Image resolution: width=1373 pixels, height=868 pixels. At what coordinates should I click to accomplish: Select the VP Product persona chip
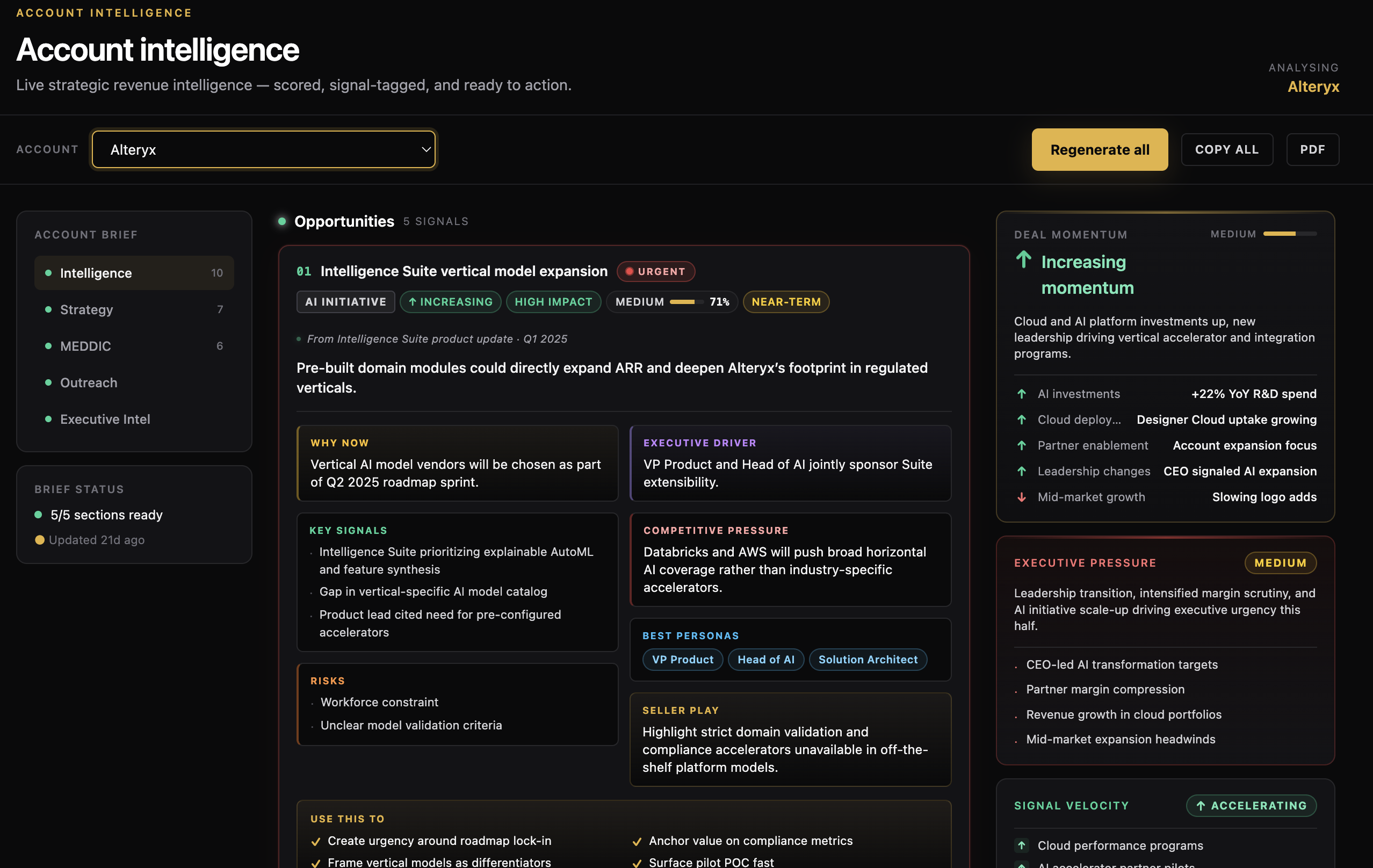click(683, 659)
